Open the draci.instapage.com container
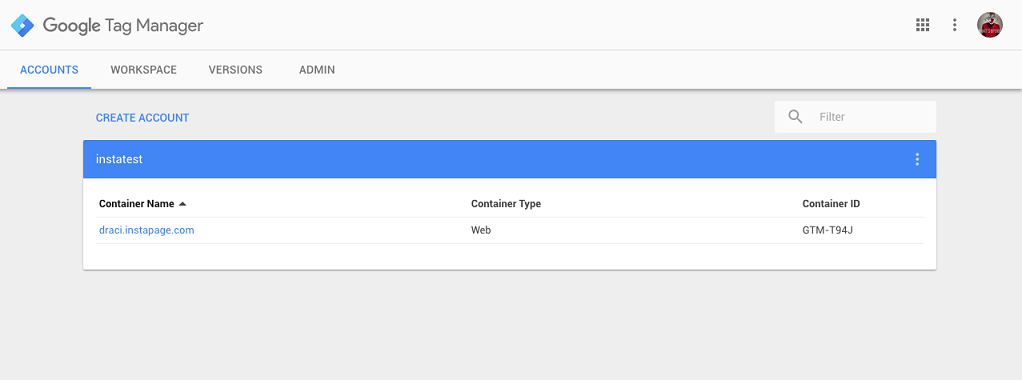The image size is (1022, 380). point(147,230)
